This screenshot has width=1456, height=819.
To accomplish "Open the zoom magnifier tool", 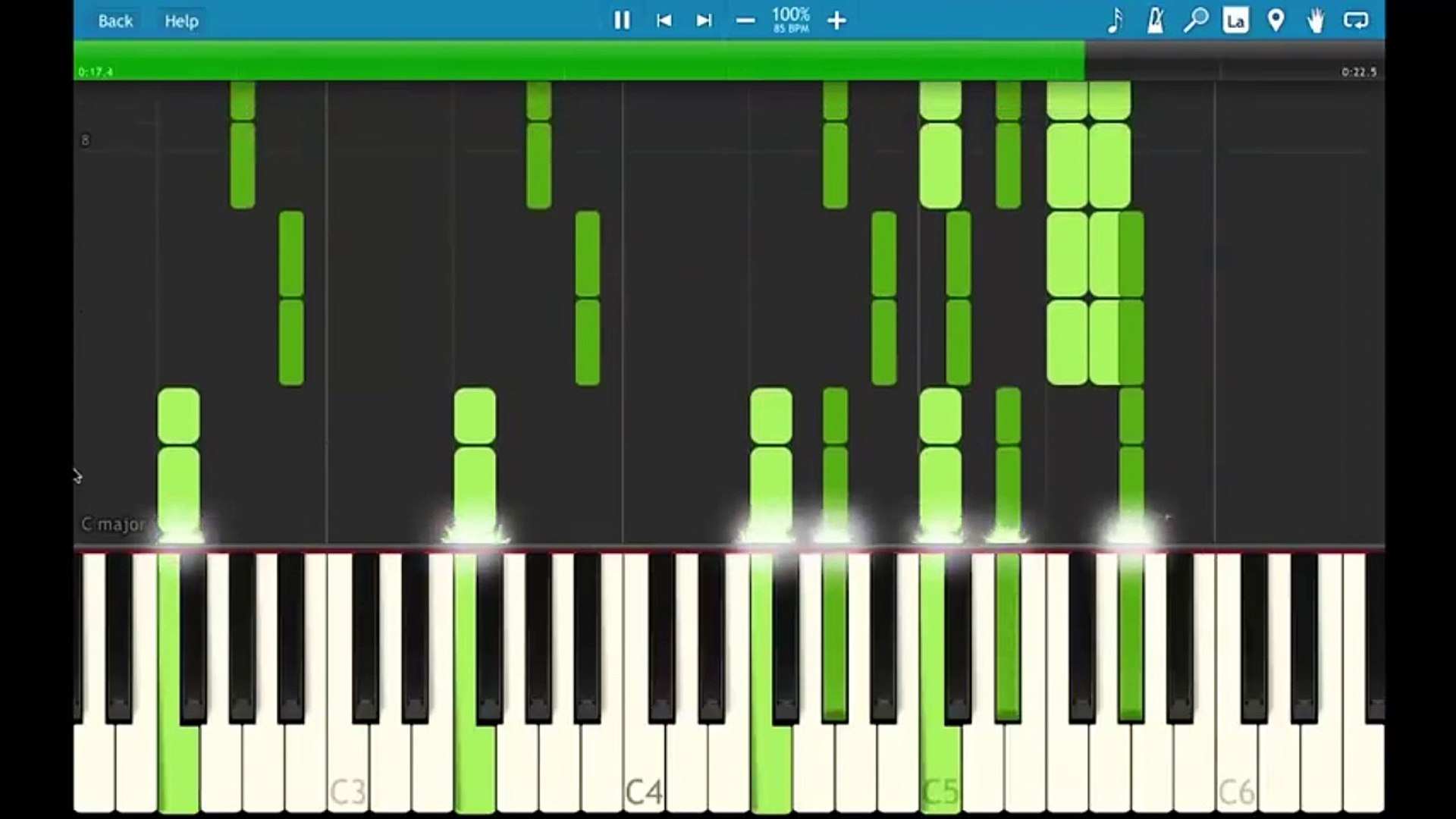I will tap(1195, 20).
